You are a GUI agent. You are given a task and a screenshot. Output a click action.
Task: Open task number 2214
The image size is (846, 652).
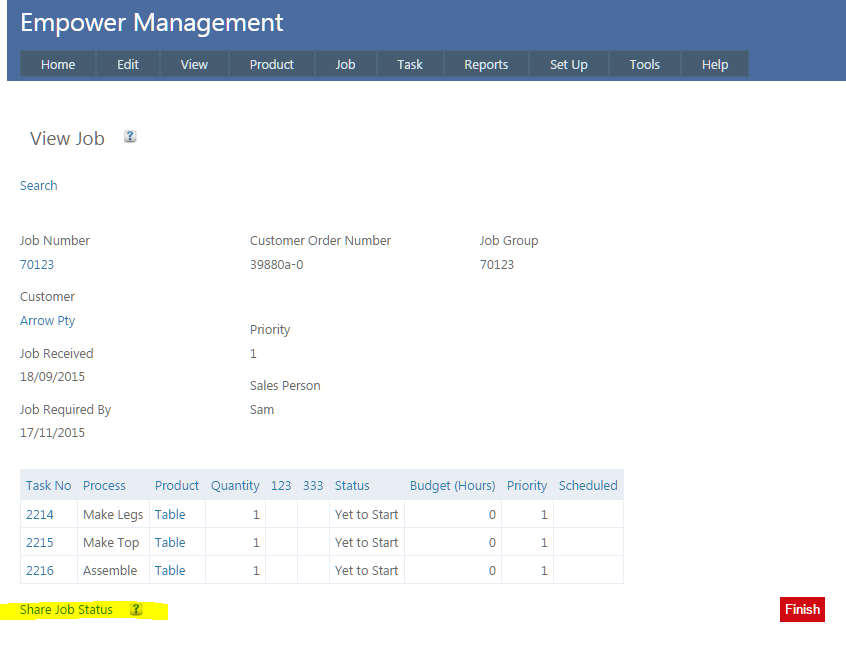point(40,514)
